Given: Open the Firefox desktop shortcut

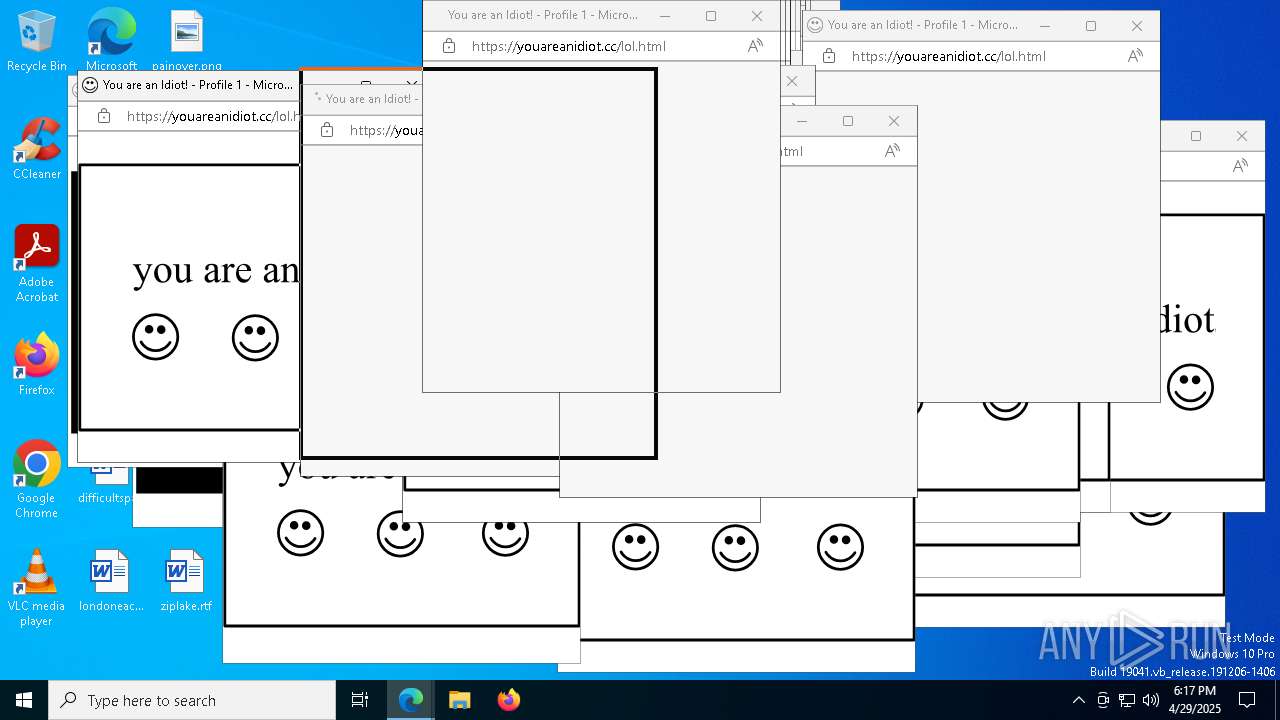Looking at the screenshot, I should tap(37, 365).
